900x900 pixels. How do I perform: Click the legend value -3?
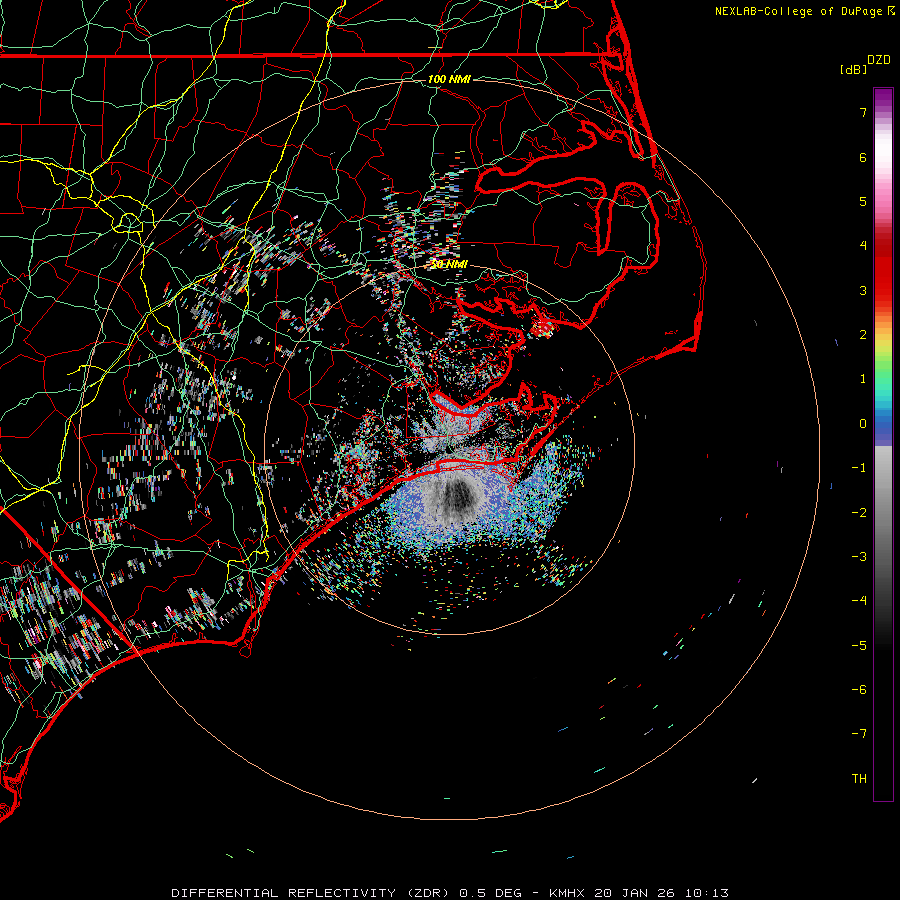(x=859, y=557)
